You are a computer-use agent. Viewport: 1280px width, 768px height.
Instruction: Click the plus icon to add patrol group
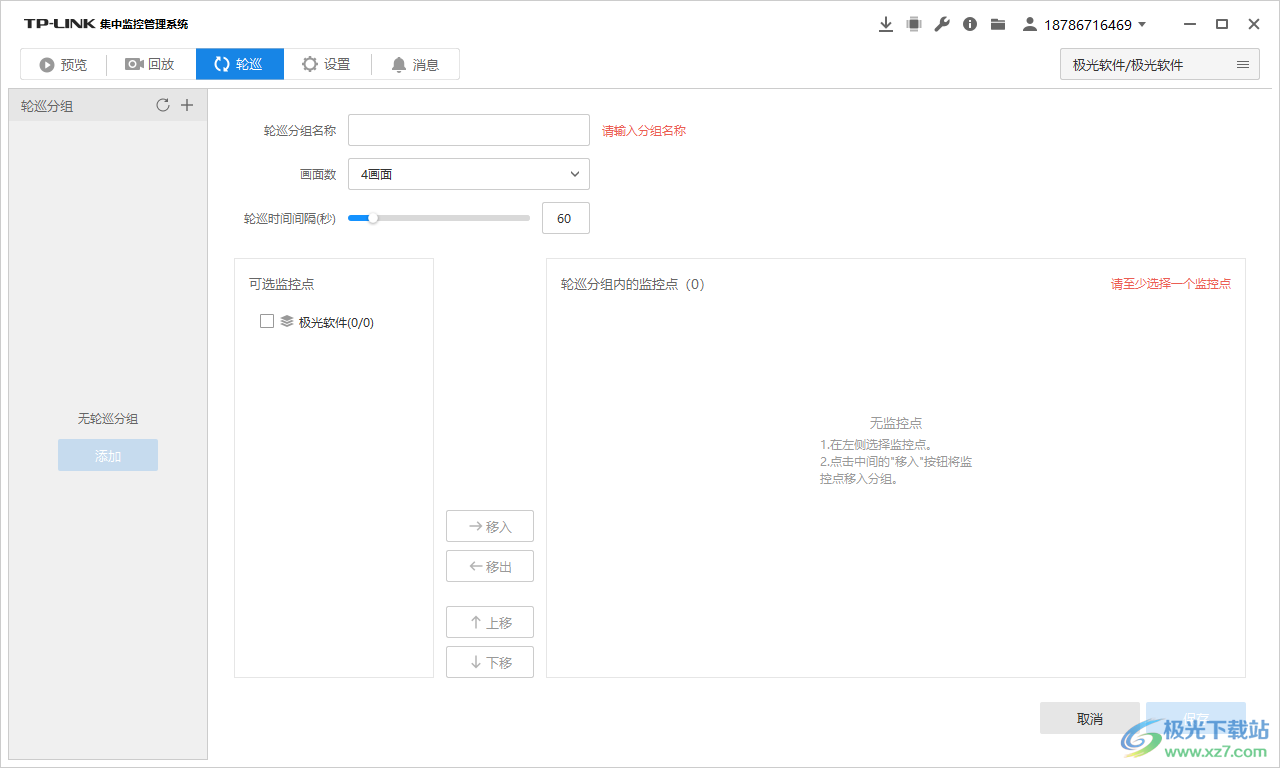point(187,104)
